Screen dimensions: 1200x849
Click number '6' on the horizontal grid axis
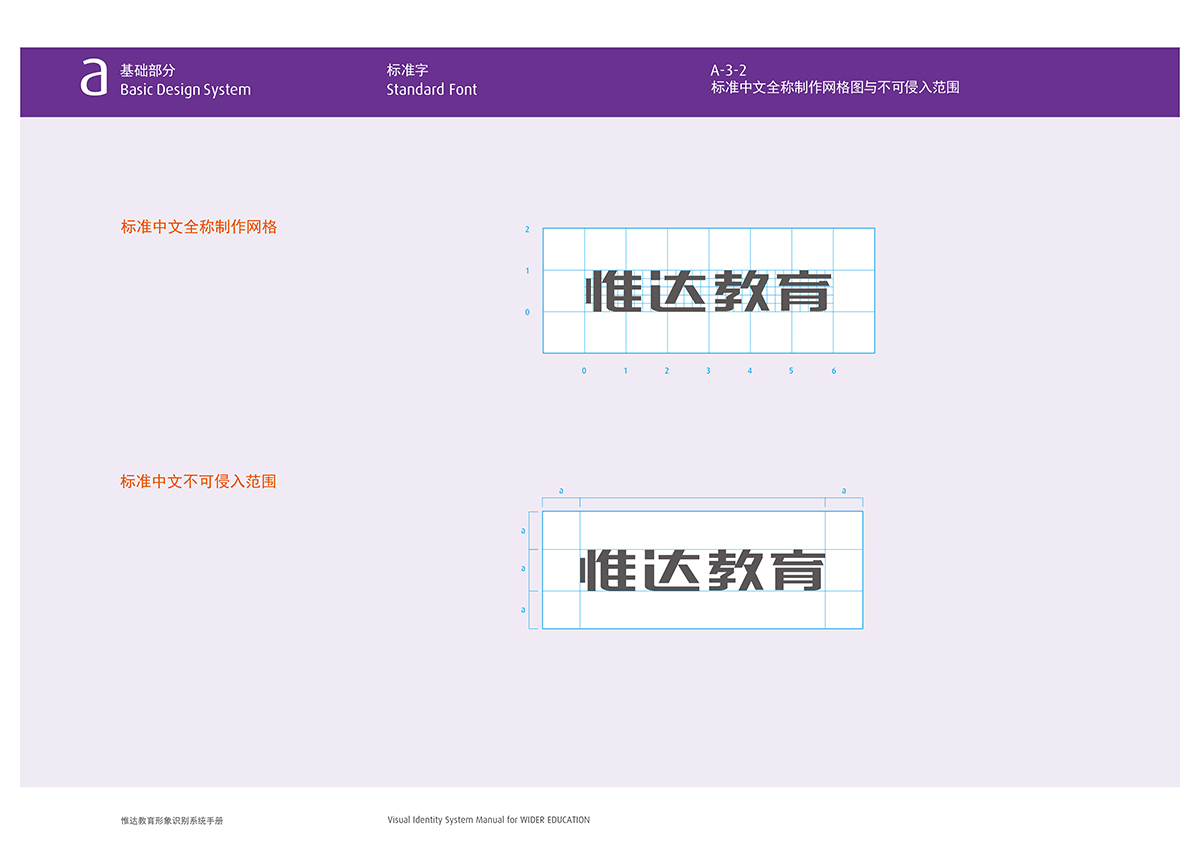point(833,371)
